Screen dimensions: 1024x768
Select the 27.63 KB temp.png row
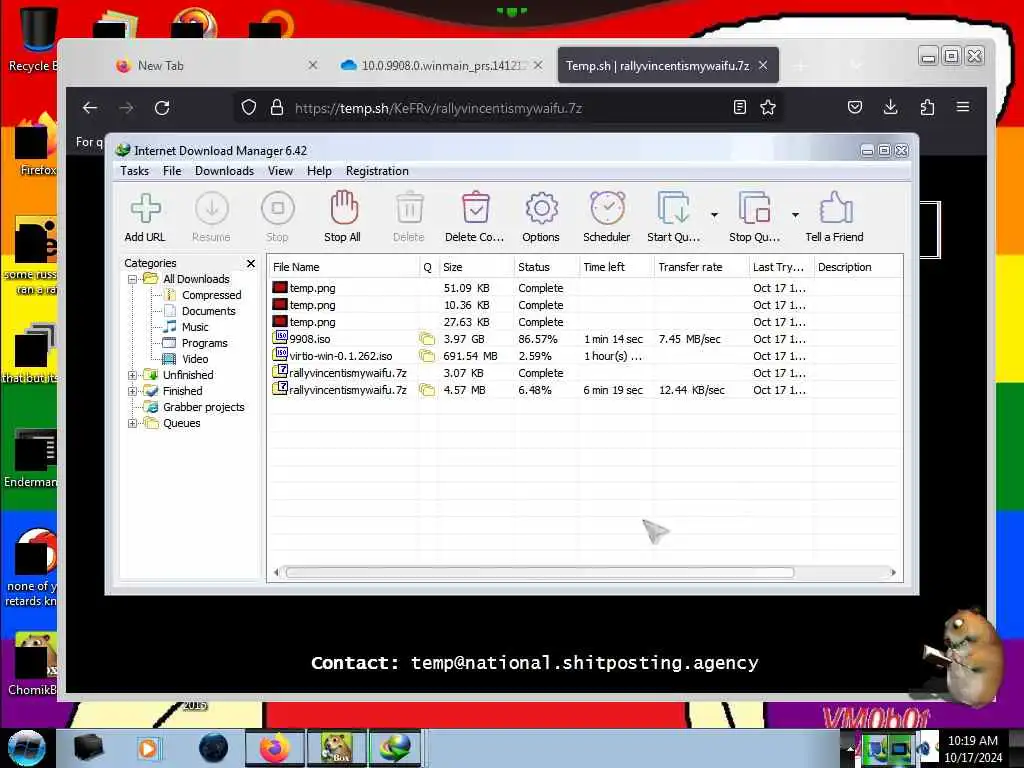click(586, 322)
